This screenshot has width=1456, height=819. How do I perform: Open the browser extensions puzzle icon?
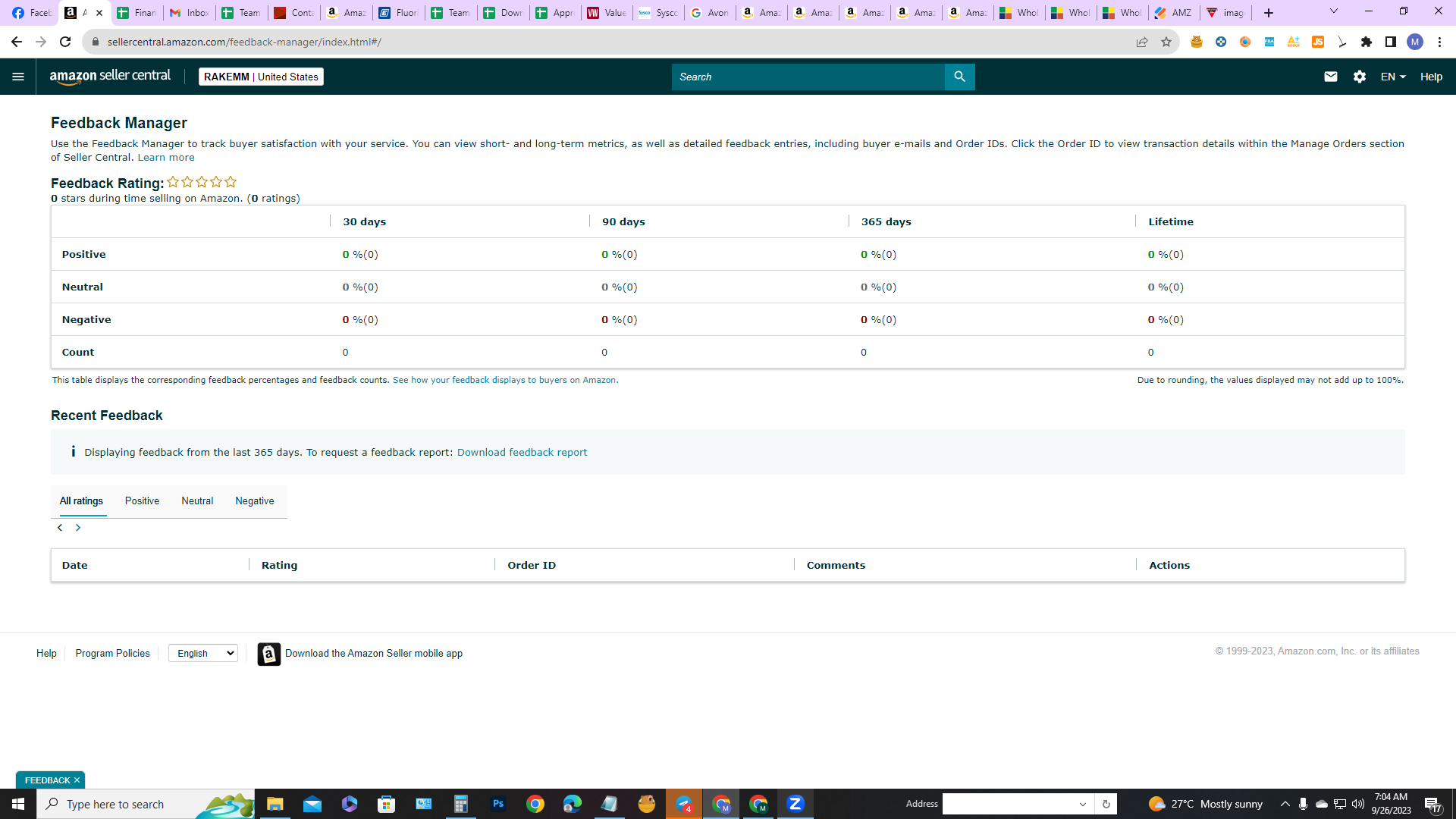pos(1367,42)
